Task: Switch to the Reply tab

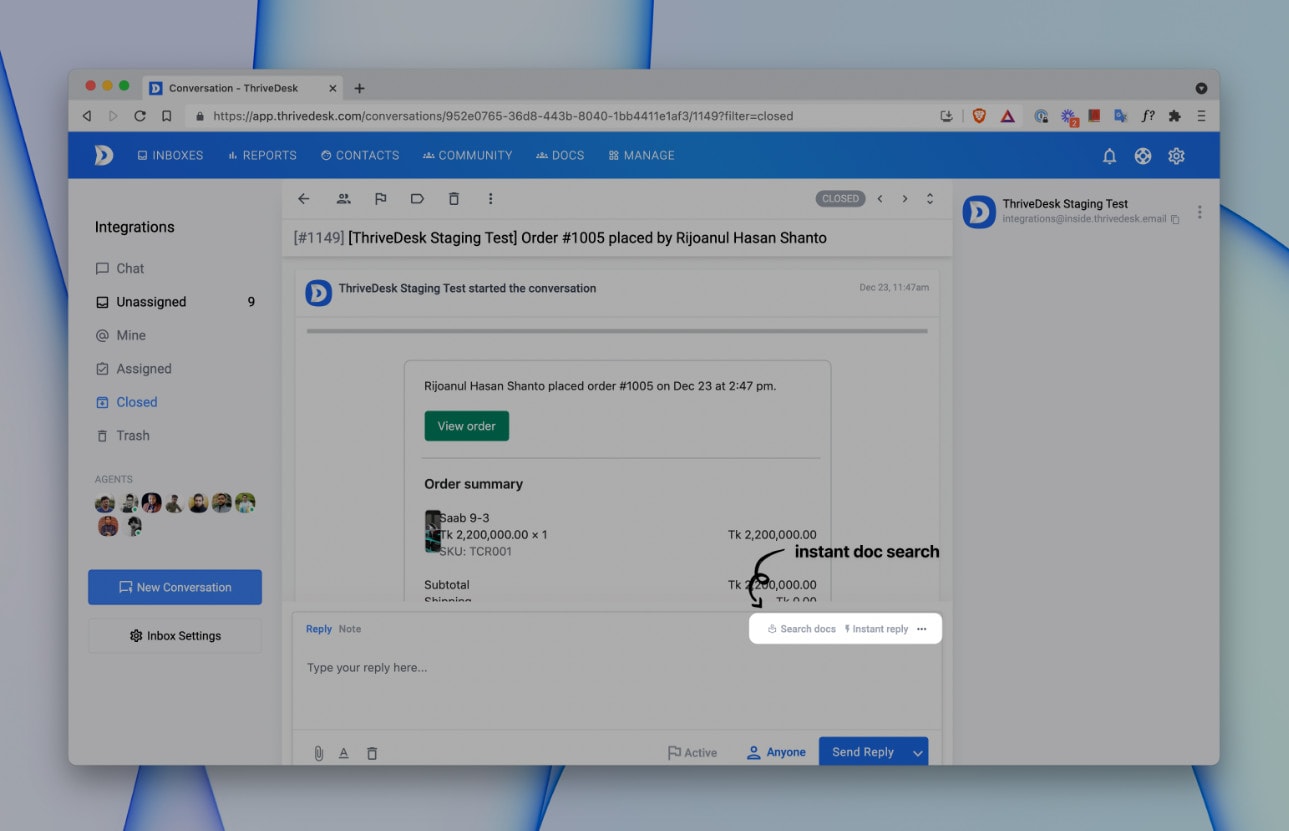Action: (x=319, y=629)
